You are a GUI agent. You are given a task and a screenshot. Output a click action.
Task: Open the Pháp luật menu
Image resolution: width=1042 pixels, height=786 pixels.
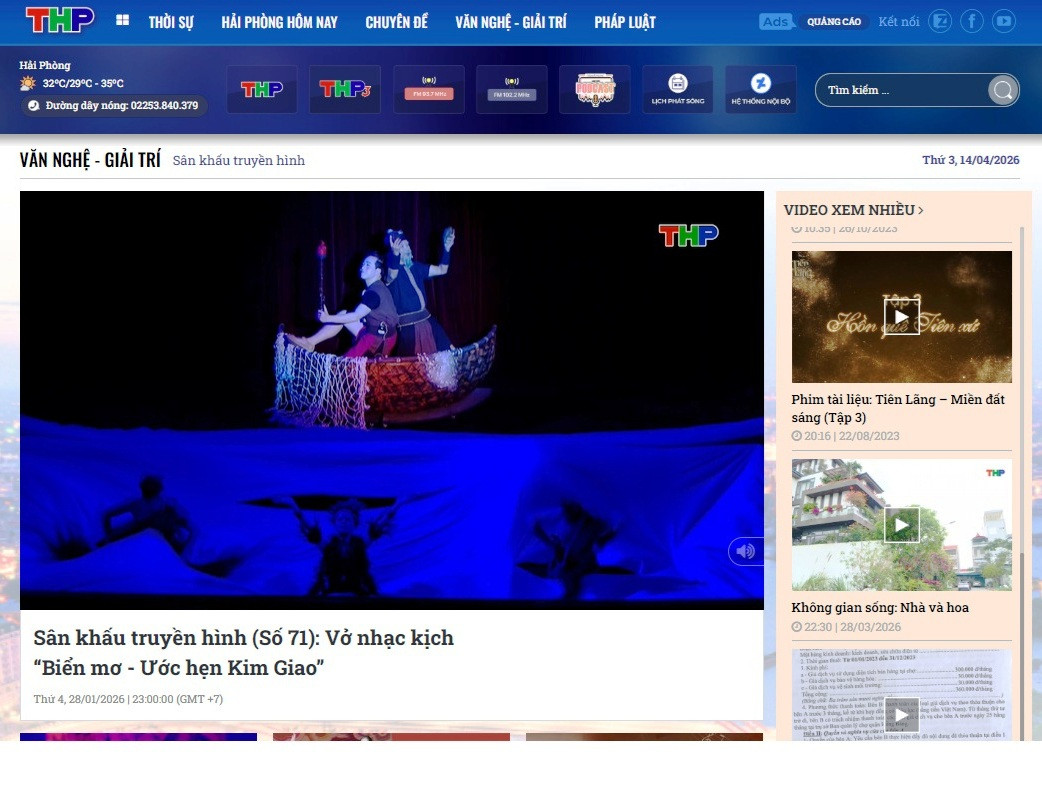point(625,23)
